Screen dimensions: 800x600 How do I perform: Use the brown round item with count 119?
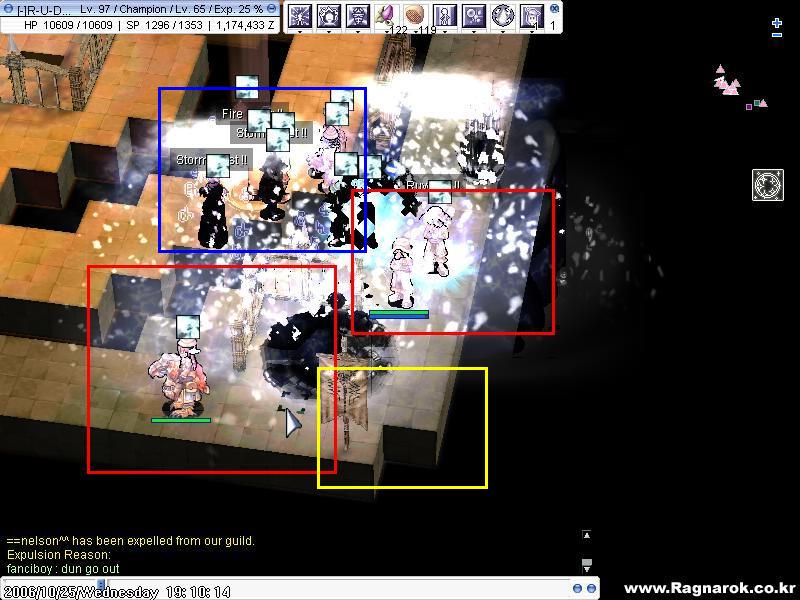click(x=415, y=15)
